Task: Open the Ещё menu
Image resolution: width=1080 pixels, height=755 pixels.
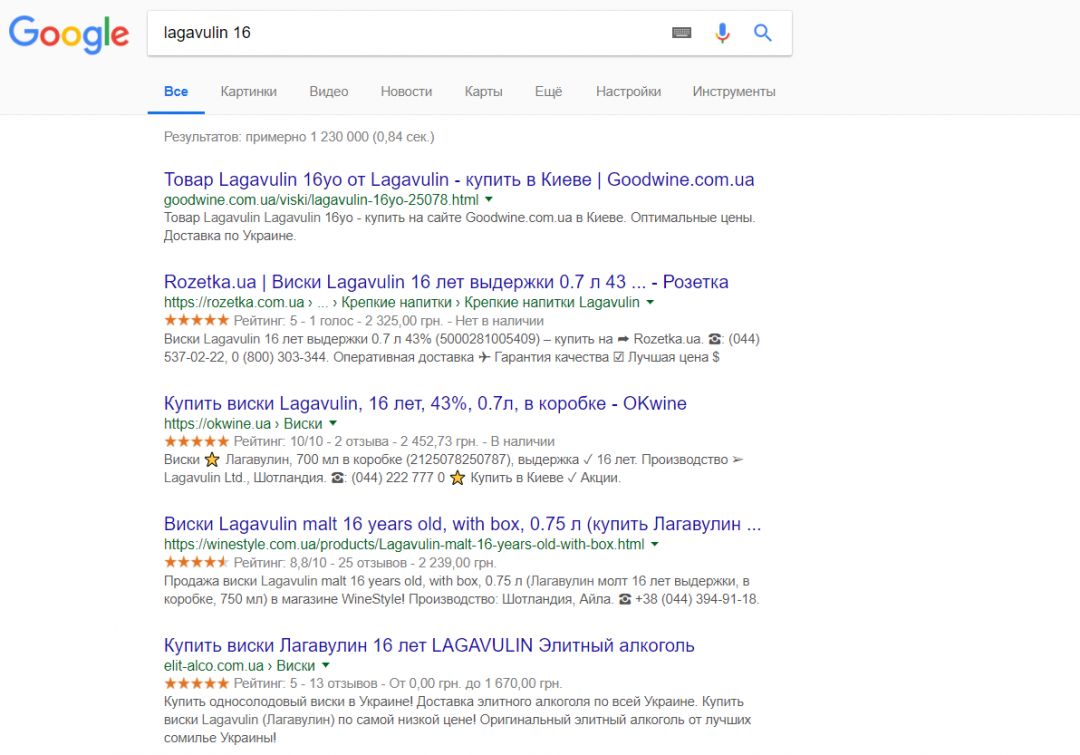Action: pos(548,92)
